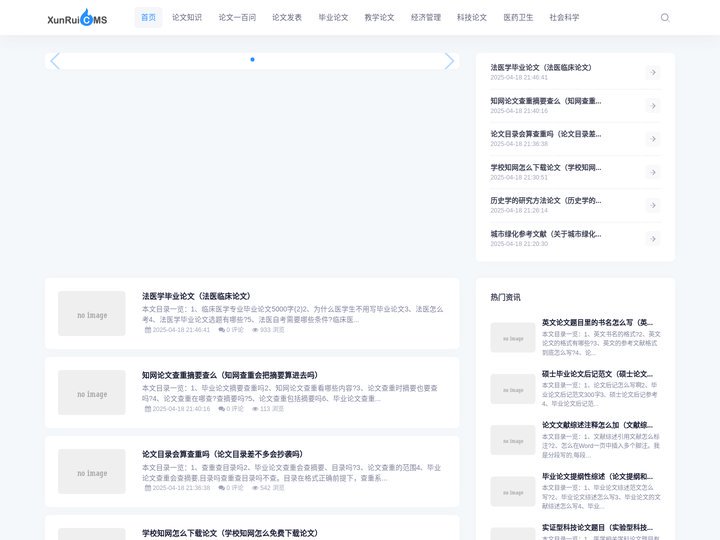Open the 论文发表 menu item
Image resolution: width=720 pixels, height=540 pixels.
coord(287,17)
